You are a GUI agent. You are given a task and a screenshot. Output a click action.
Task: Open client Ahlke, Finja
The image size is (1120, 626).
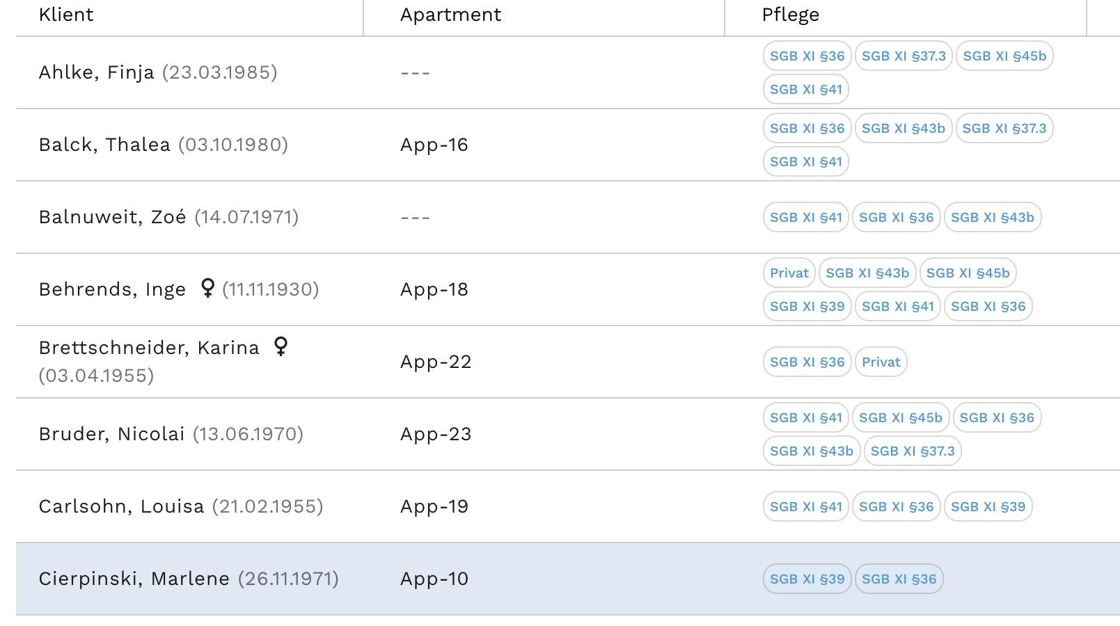pos(96,72)
